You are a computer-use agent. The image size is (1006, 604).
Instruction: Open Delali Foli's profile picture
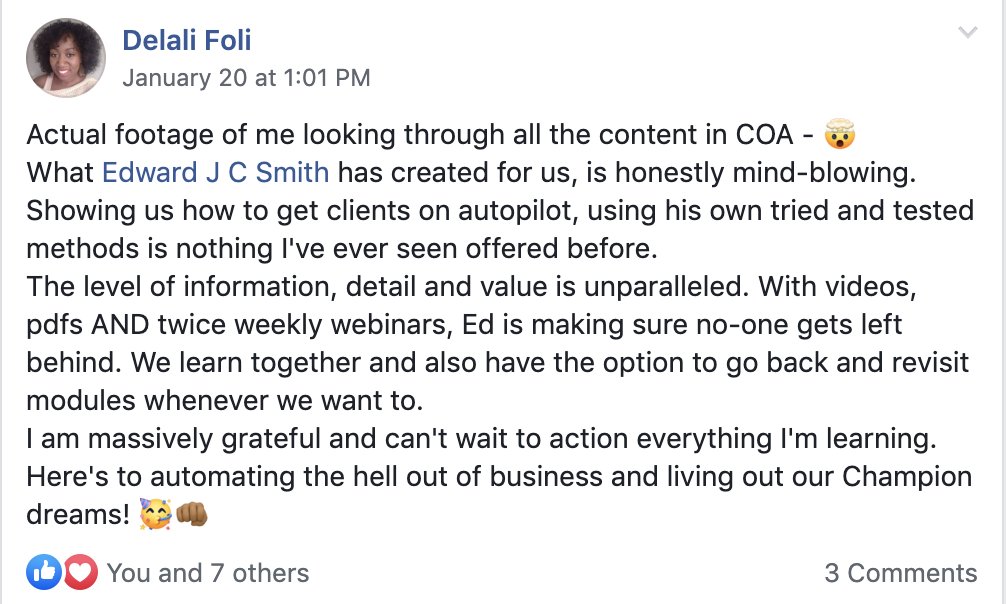[67, 59]
